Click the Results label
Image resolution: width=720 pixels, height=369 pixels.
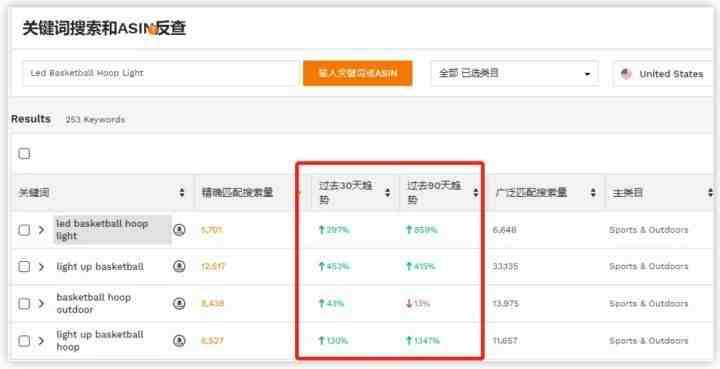coord(31,119)
